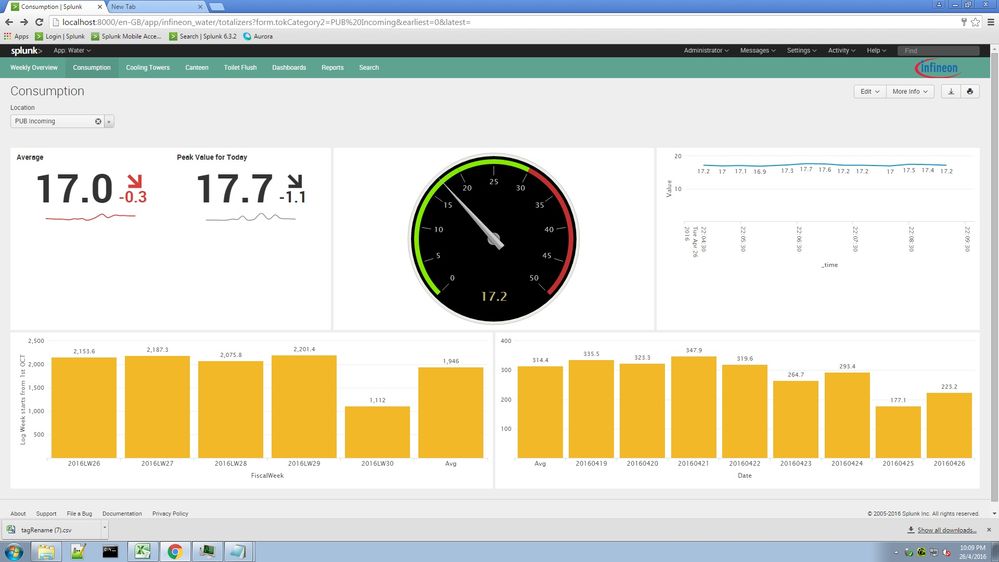Go to the Weekly Overview tab
The height and width of the screenshot is (562, 999).
[x=34, y=68]
